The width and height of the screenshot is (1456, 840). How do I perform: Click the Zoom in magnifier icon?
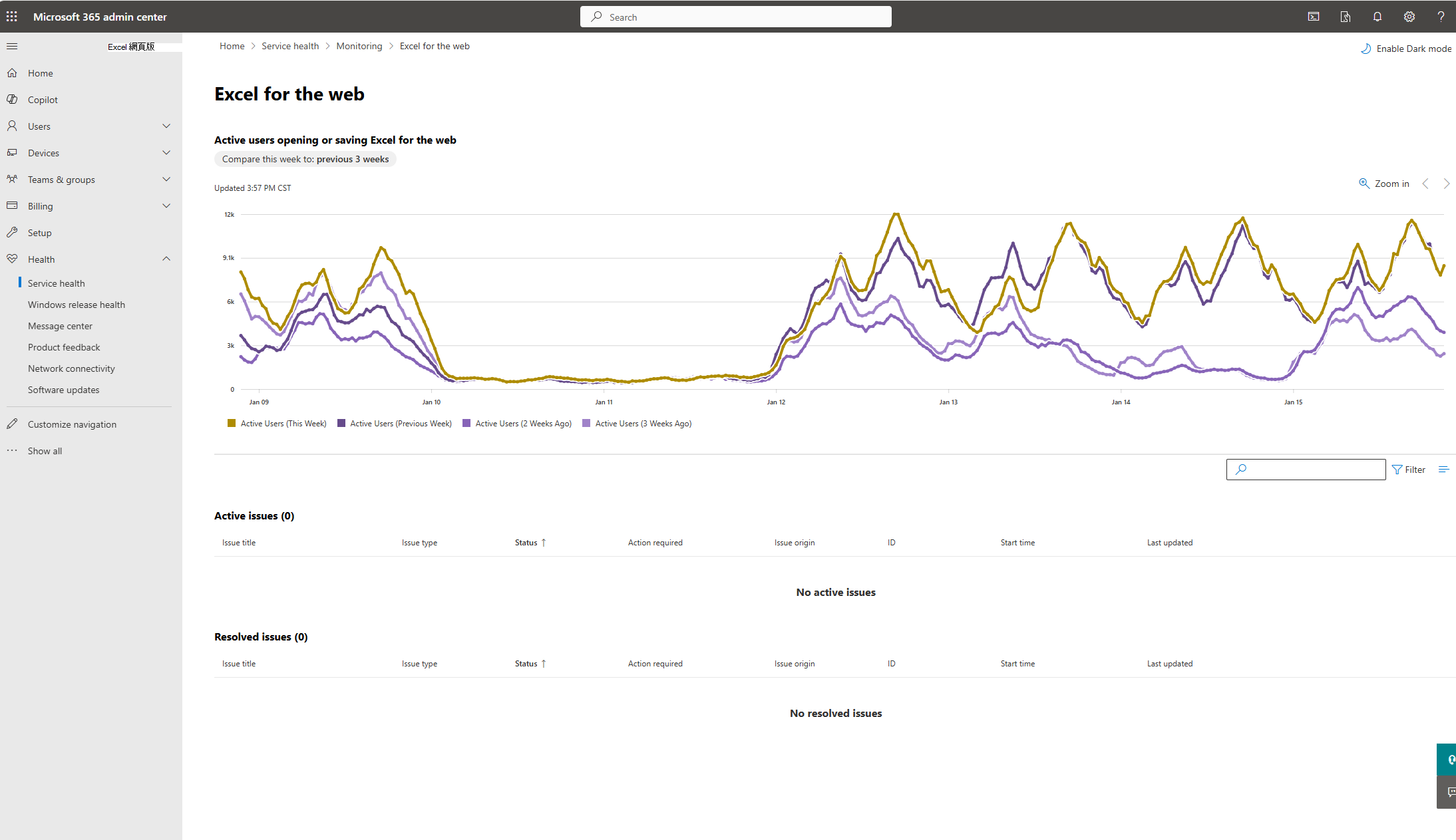tap(1364, 184)
